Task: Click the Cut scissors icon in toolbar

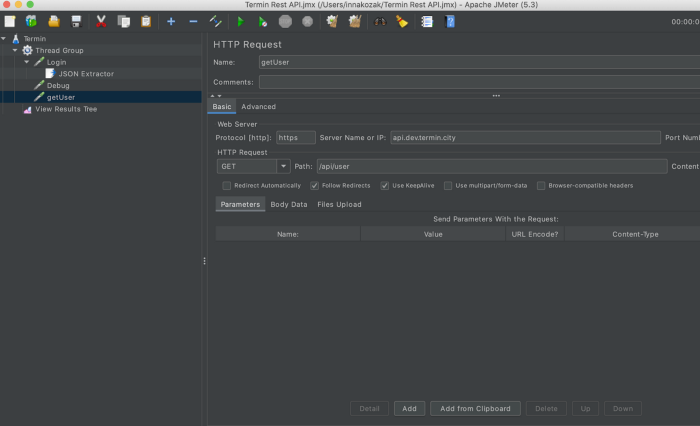Action: 101,21
